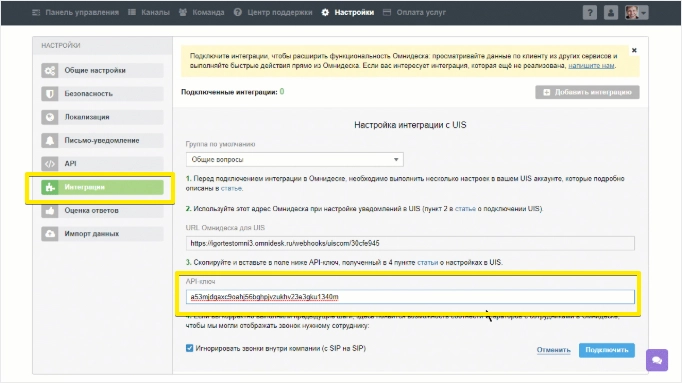Open the avatar account dropdown
Screen dimensions: 682x383
pyautogui.click(x=637, y=13)
